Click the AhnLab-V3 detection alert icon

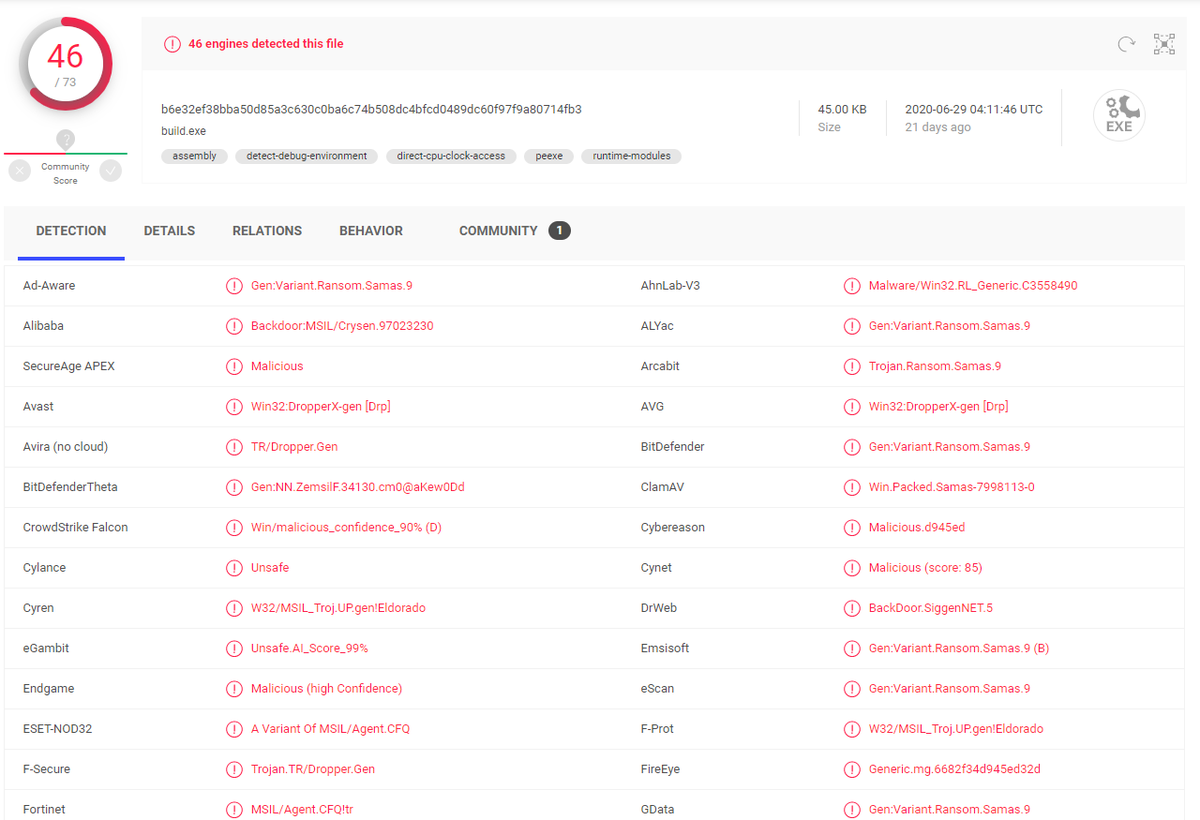pyautogui.click(x=852, y=286)
